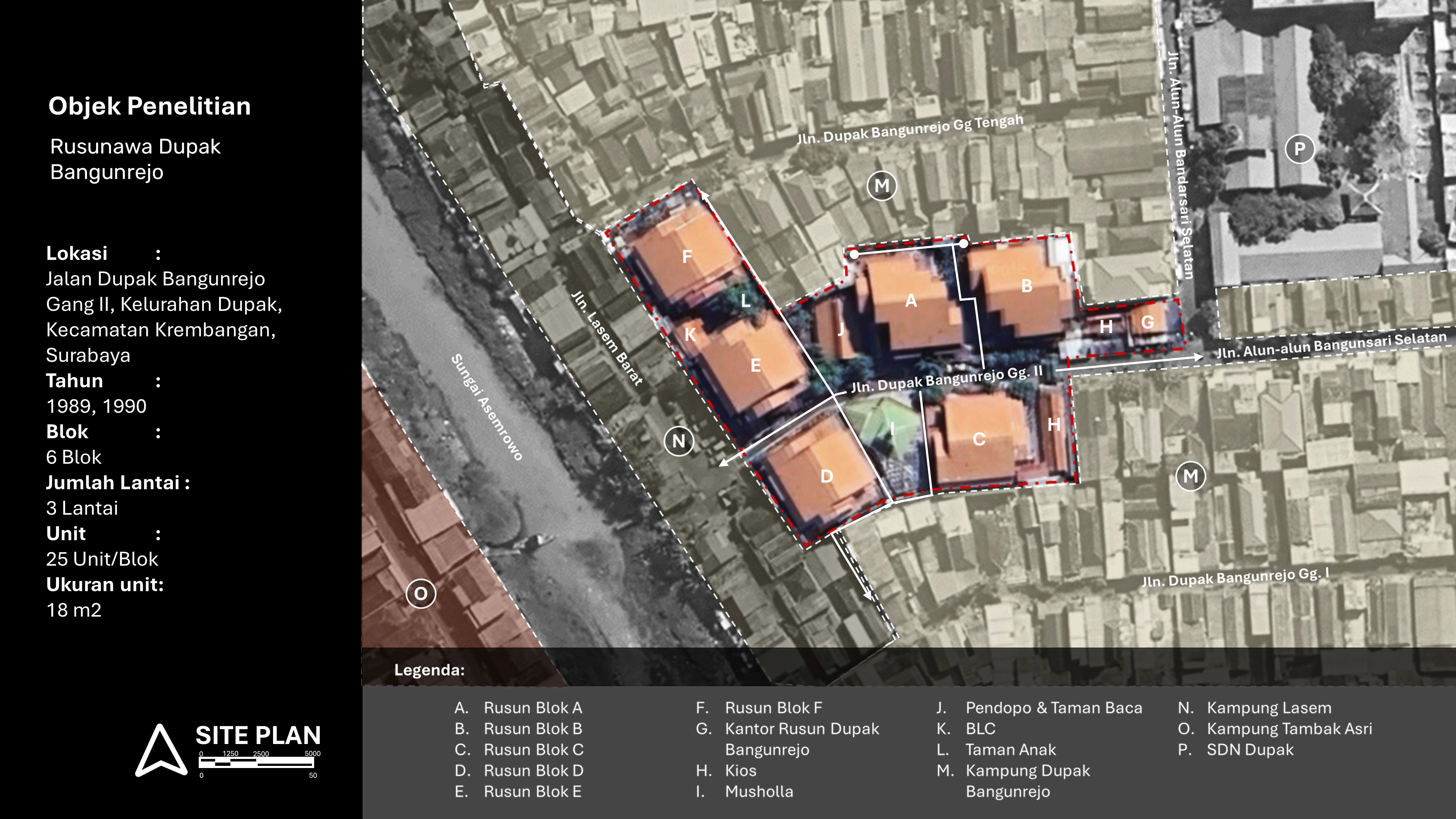
Task: Click the Legenda heading label
Action: pyautogui.click(x=429, y=670)
